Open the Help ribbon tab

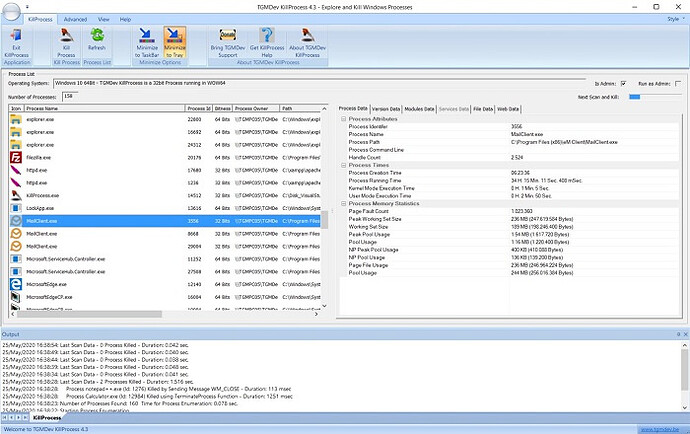(125, 19)
